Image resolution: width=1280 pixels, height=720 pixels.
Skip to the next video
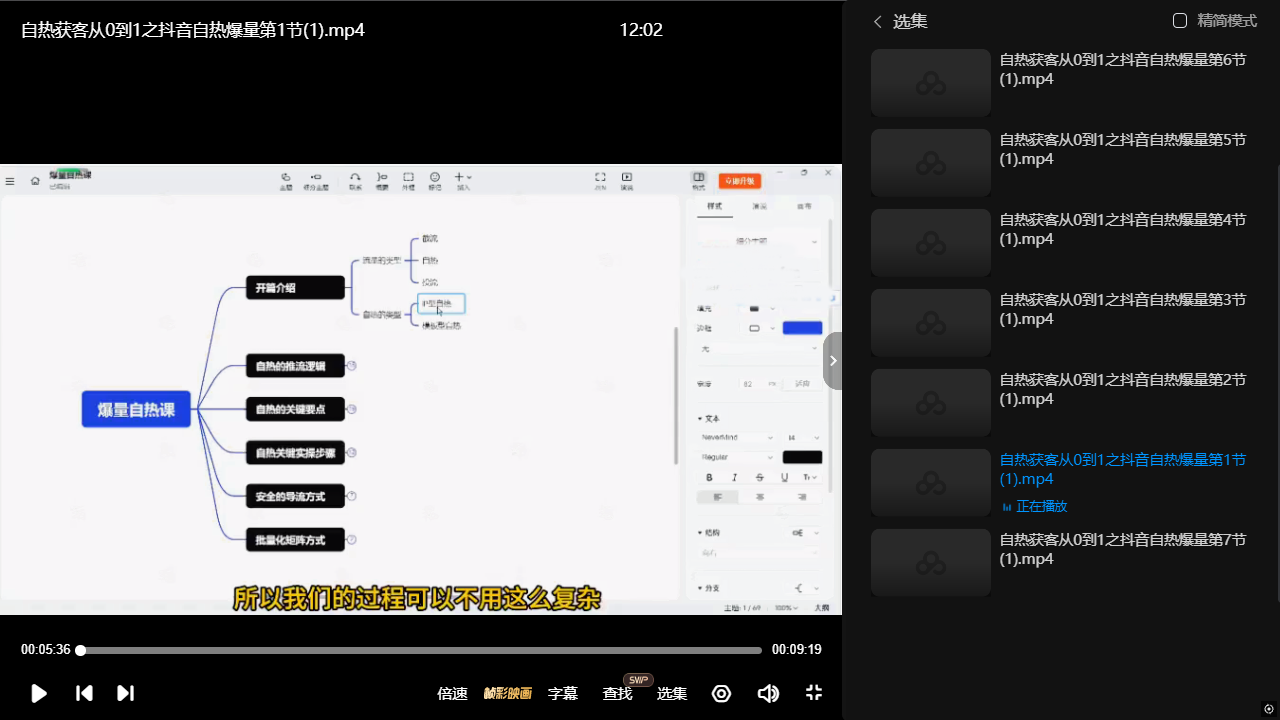[125, 693]
